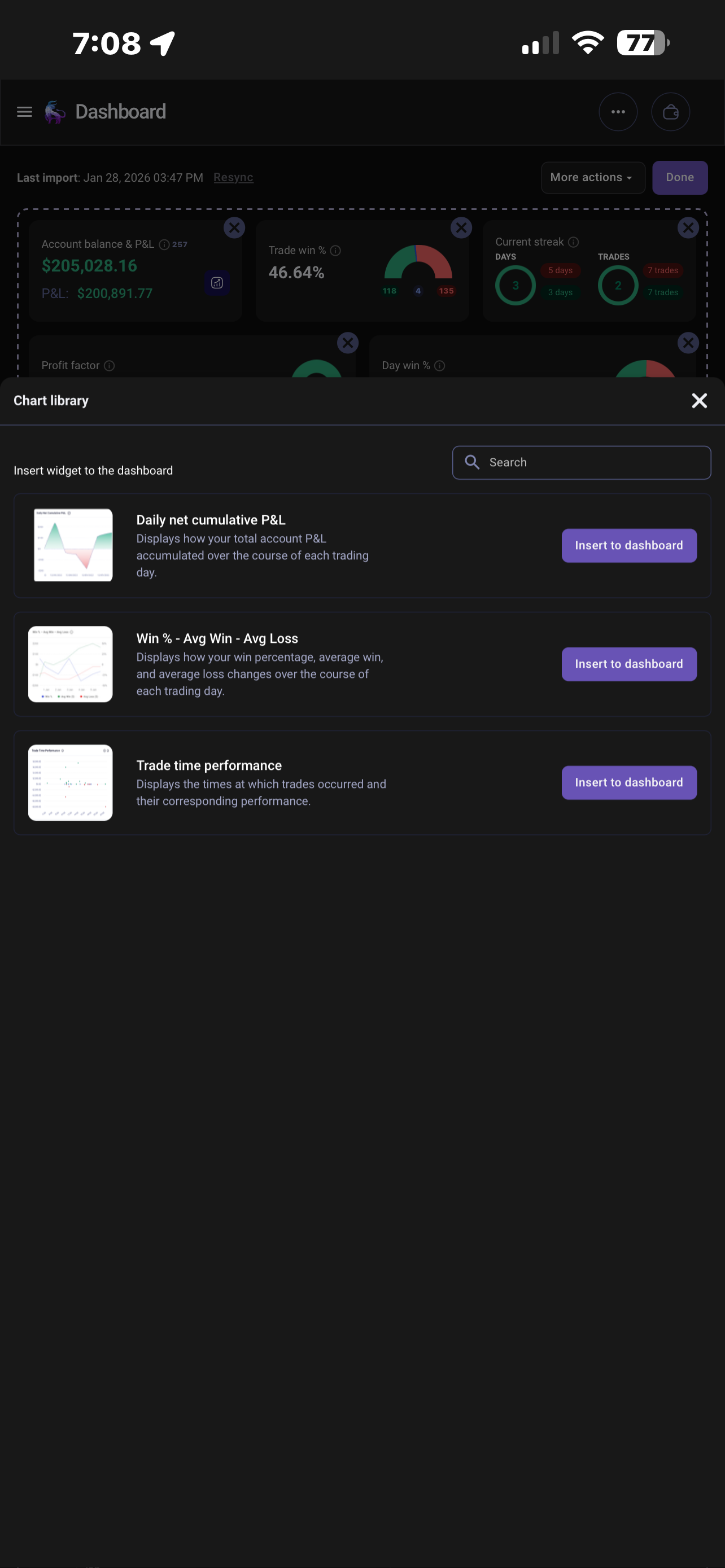The height and width of the screenshot is (1568, 725).
Task: Click the Done button
Action: coord(680,178)
